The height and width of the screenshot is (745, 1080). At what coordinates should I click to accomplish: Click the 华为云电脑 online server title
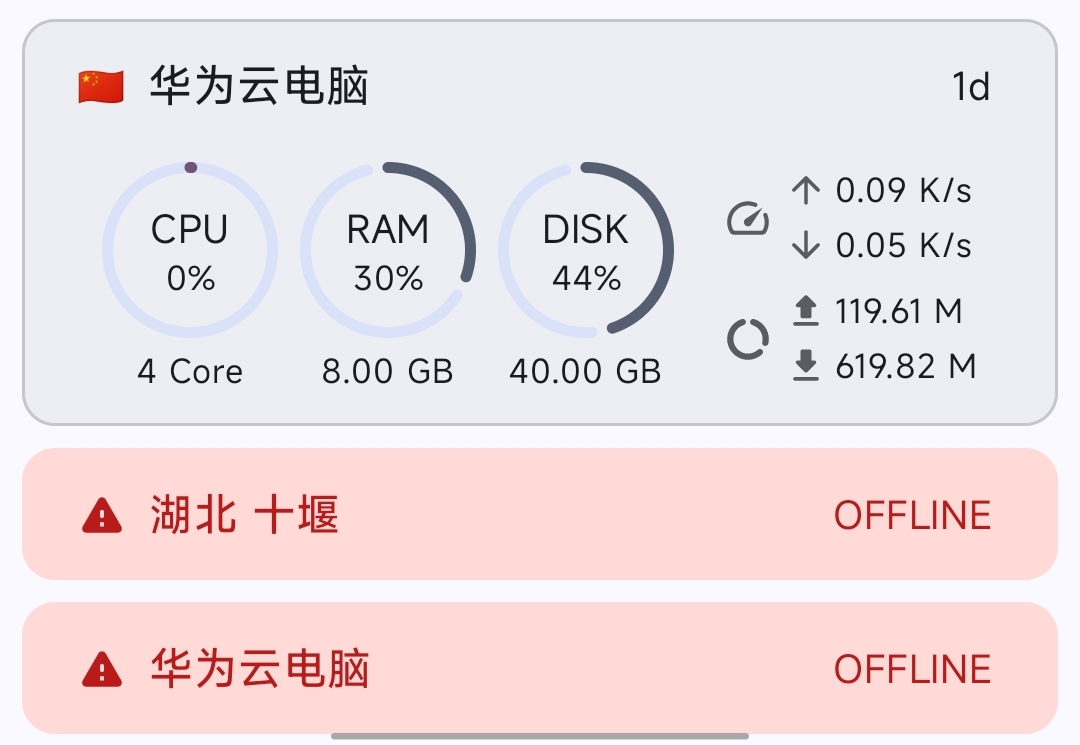pyautogui.click(x=259, y=87)
